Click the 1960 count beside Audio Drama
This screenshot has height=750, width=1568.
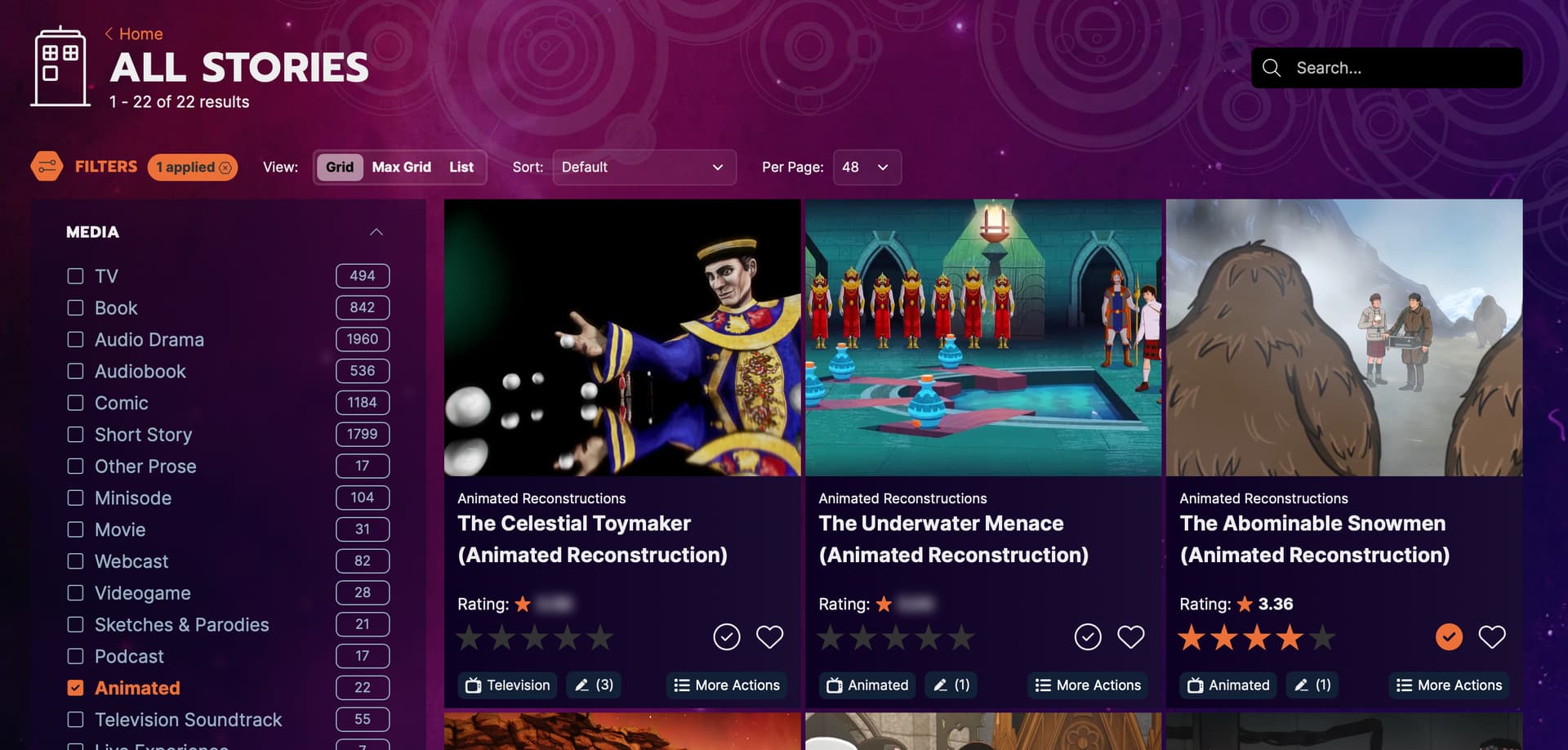tap(363, 339)
